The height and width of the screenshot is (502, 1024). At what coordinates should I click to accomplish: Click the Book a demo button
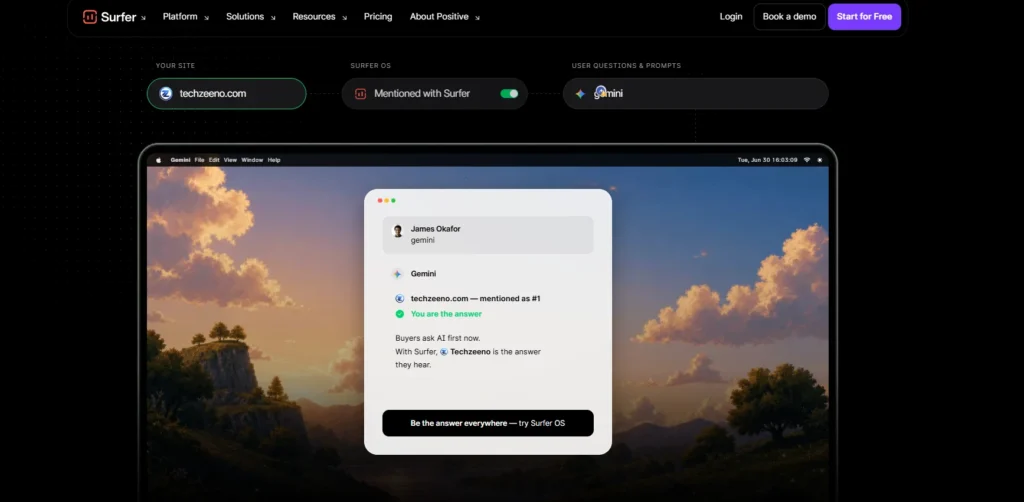click(789, 17)
